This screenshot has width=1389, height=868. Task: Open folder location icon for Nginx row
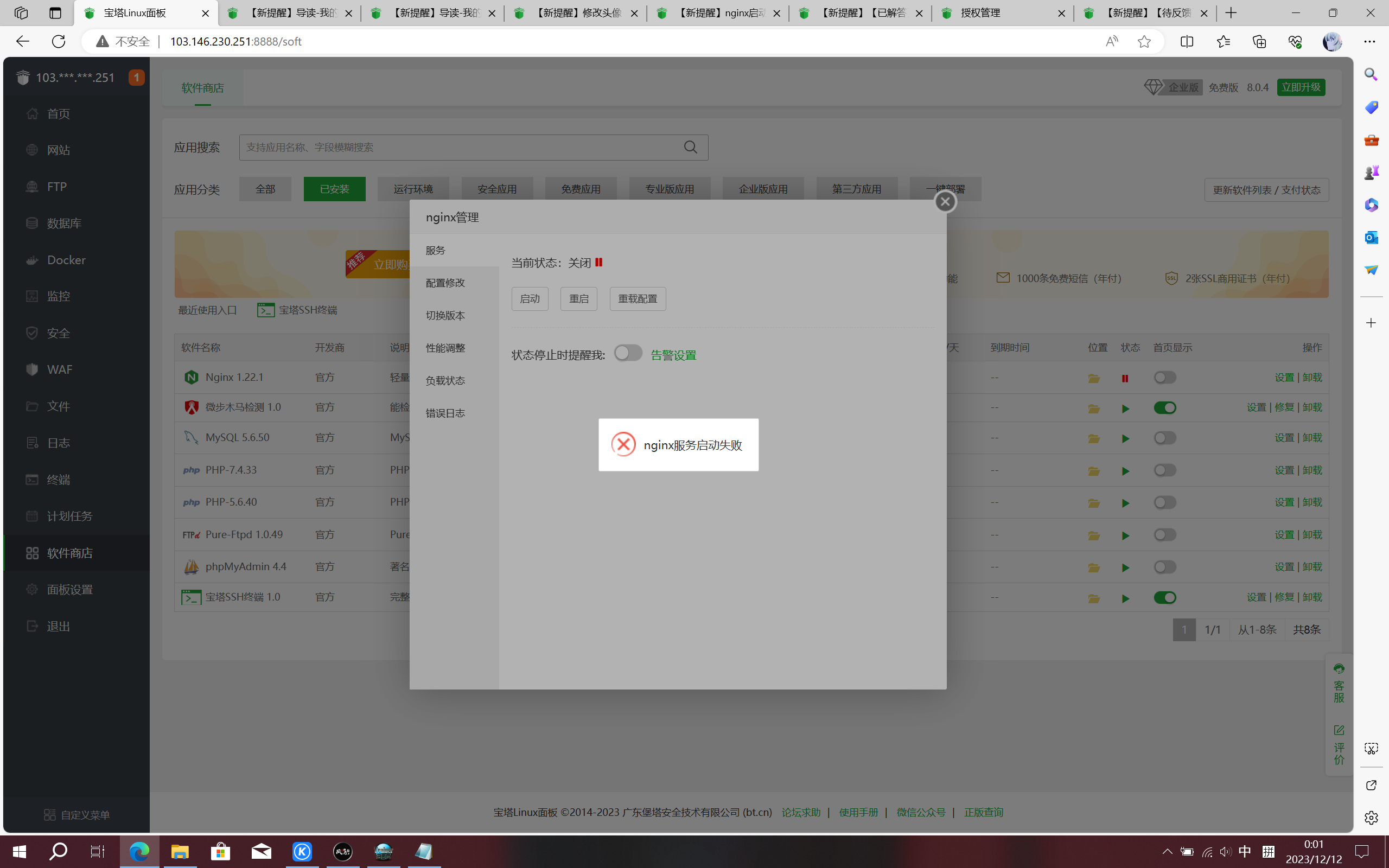point(1093,378)
